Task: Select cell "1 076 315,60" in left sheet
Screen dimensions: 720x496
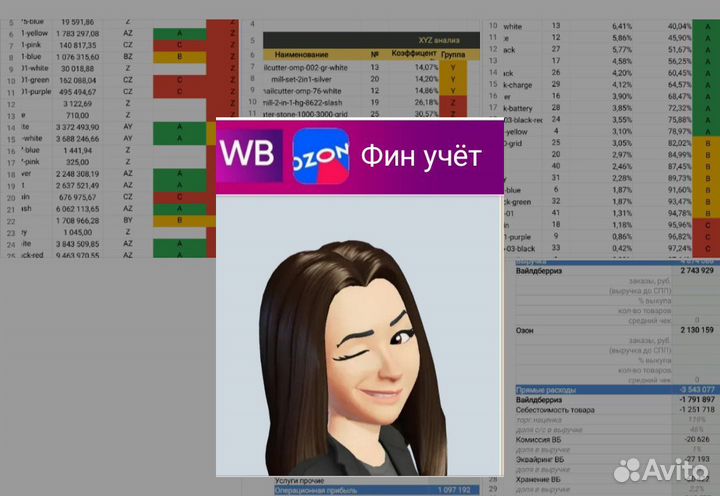Action: click(78, 57)
